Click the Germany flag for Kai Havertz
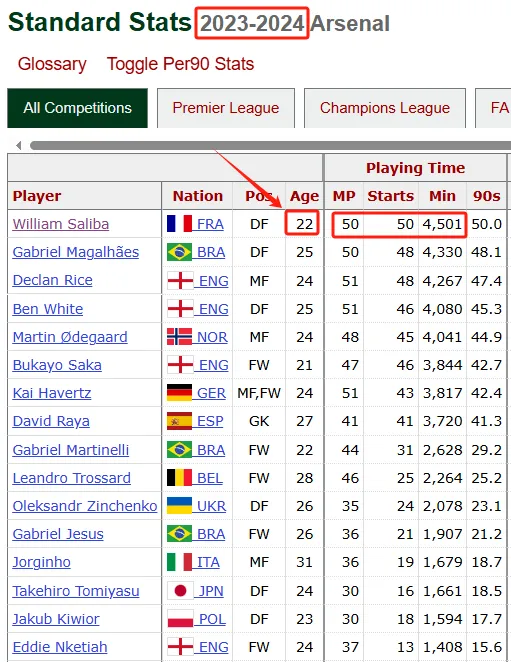 coord(179,393)
